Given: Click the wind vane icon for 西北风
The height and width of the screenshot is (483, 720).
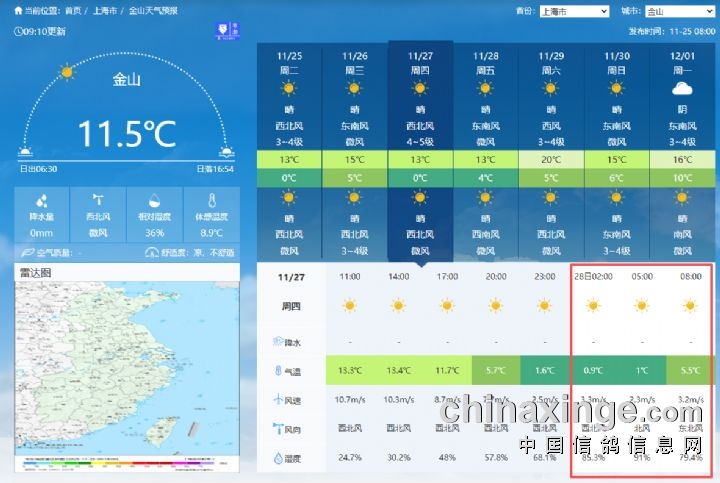Looking at the screenshot, I should click(x=98, y=201).
